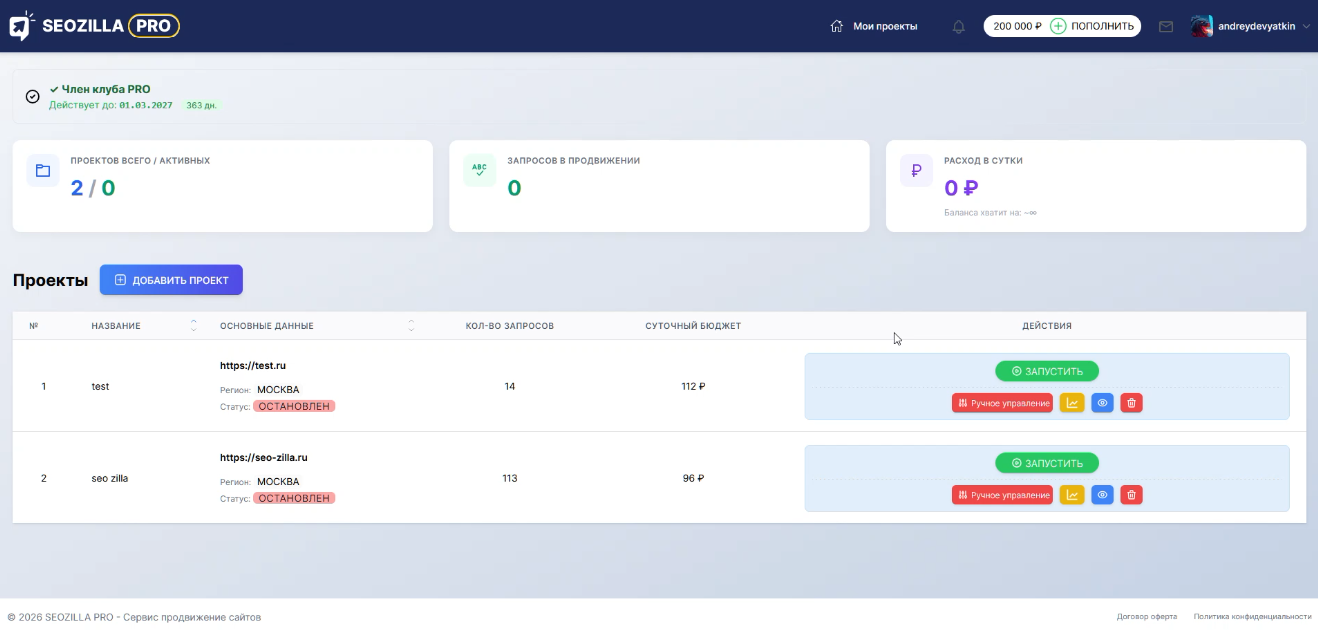Toggle eye view icon for test project

[1102, 403]
